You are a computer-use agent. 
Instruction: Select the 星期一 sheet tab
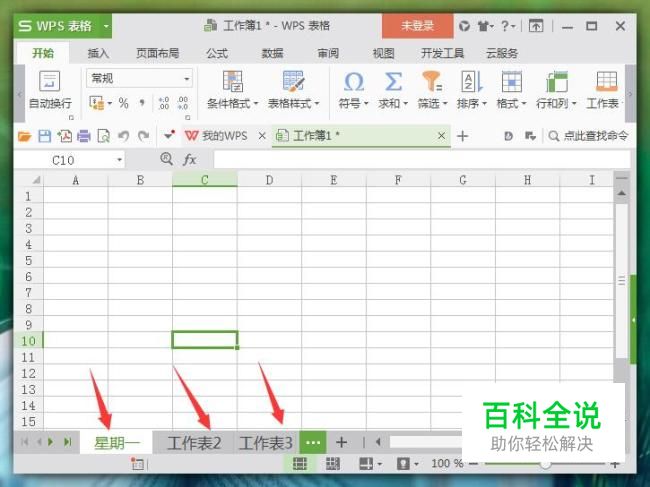[117, 443]
